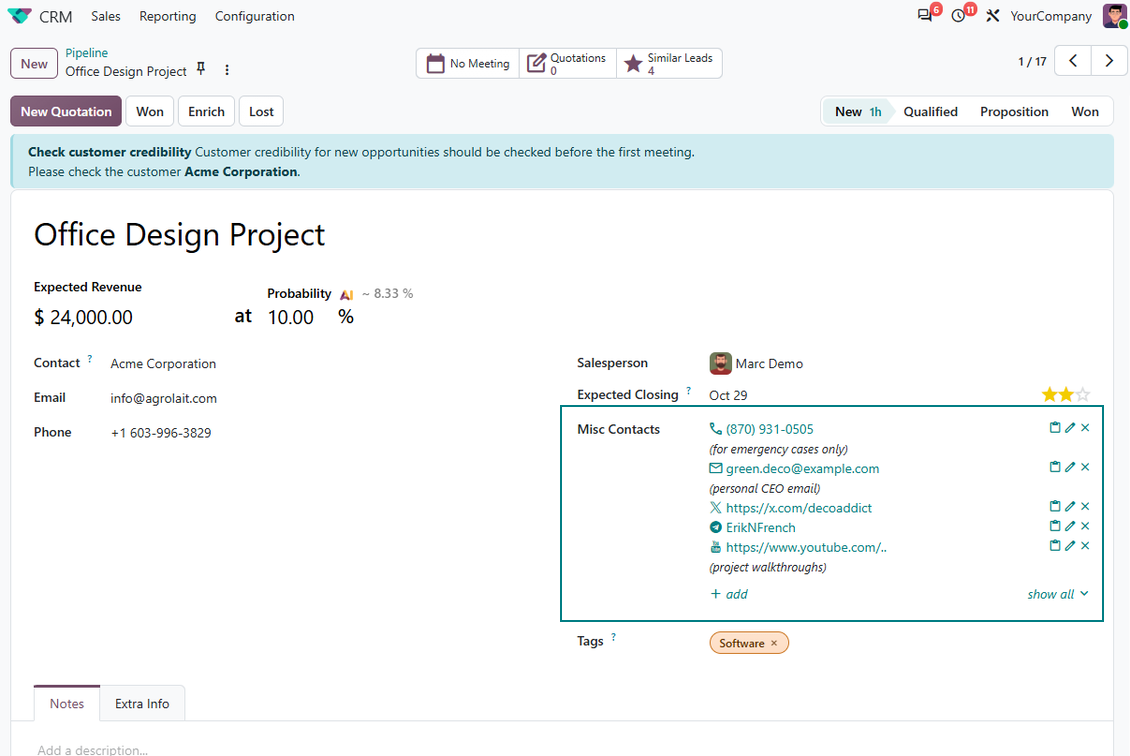Open the Reporting menu
Image resolution: width=1130 pixels, height=756 pixels.
click(x=167, y=16)
